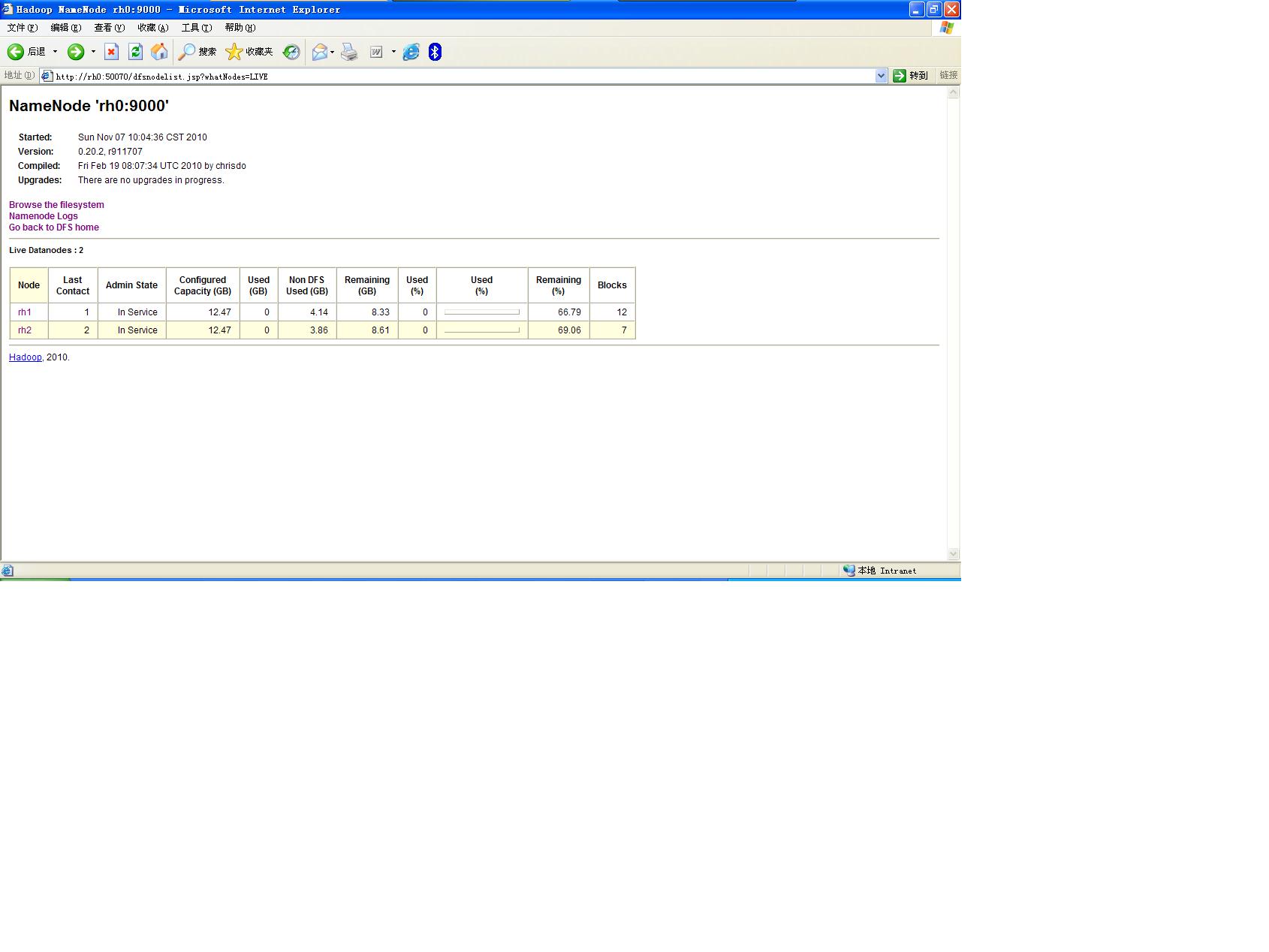The width and height of the screenshot is (1269, 952).
Task: Expand Edit button dropdown arrow
Action: click(x=393, y=52)
